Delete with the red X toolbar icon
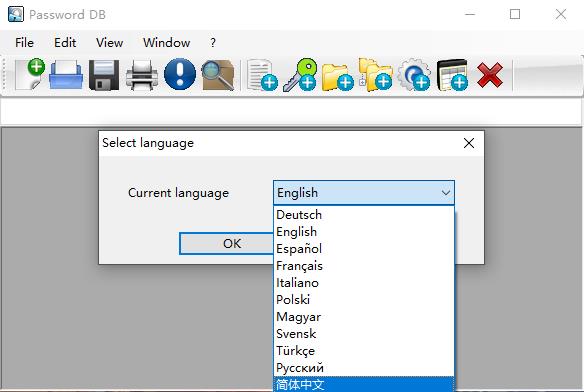 click(x=490, y=75)
